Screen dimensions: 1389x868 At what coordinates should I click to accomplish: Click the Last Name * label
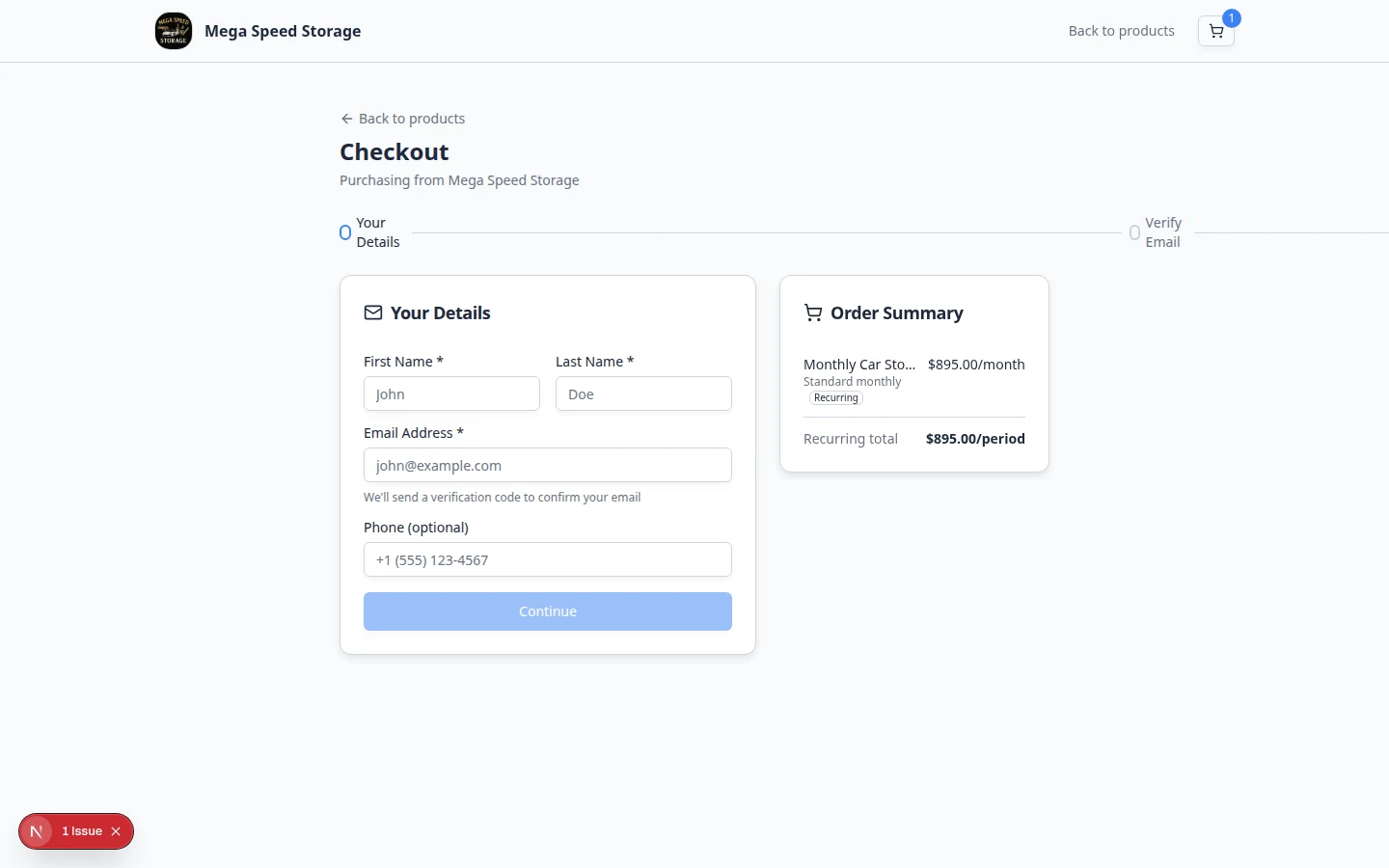594,362
